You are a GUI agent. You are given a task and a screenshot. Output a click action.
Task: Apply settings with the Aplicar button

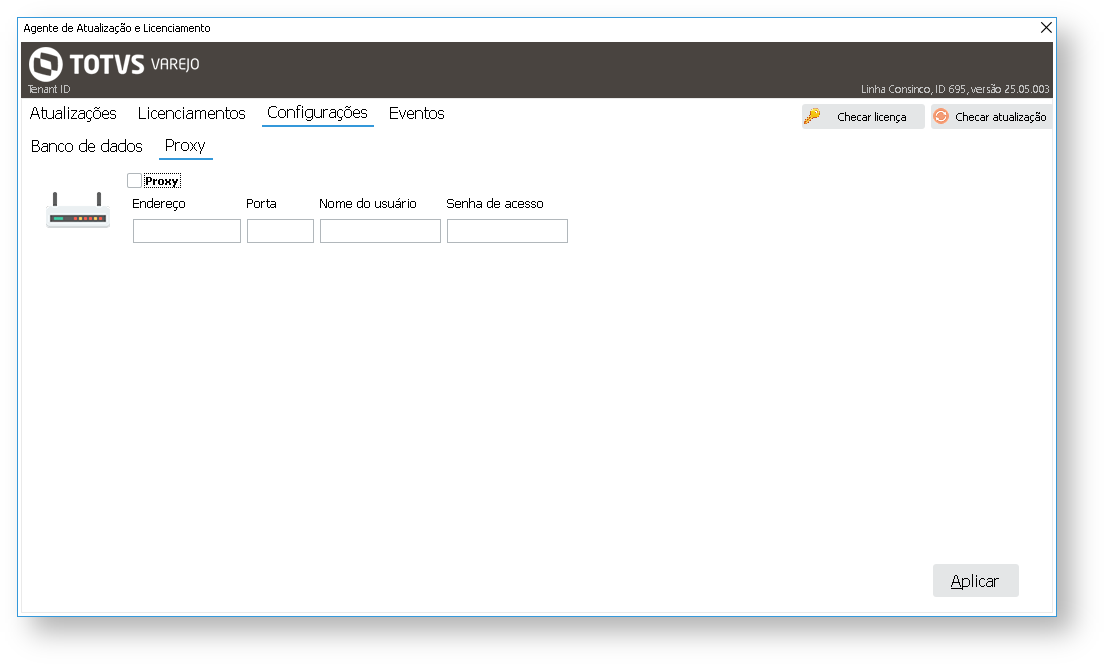[975, 580]
